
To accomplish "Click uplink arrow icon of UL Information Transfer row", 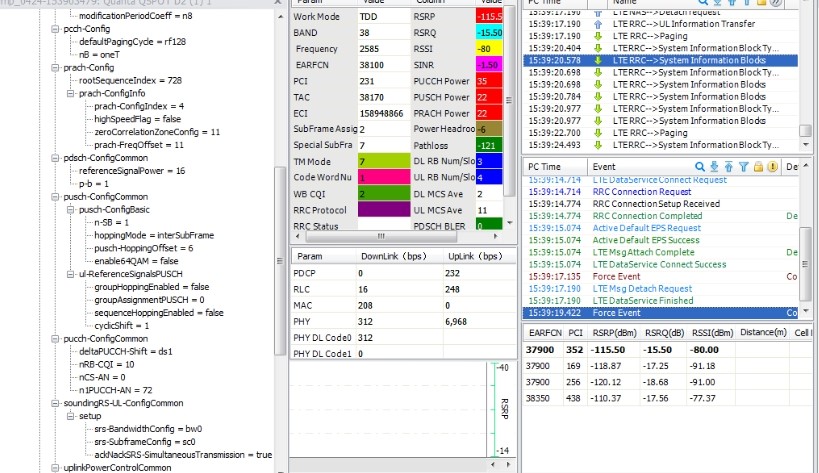I will pyautogui.click(x=598, y=24).
